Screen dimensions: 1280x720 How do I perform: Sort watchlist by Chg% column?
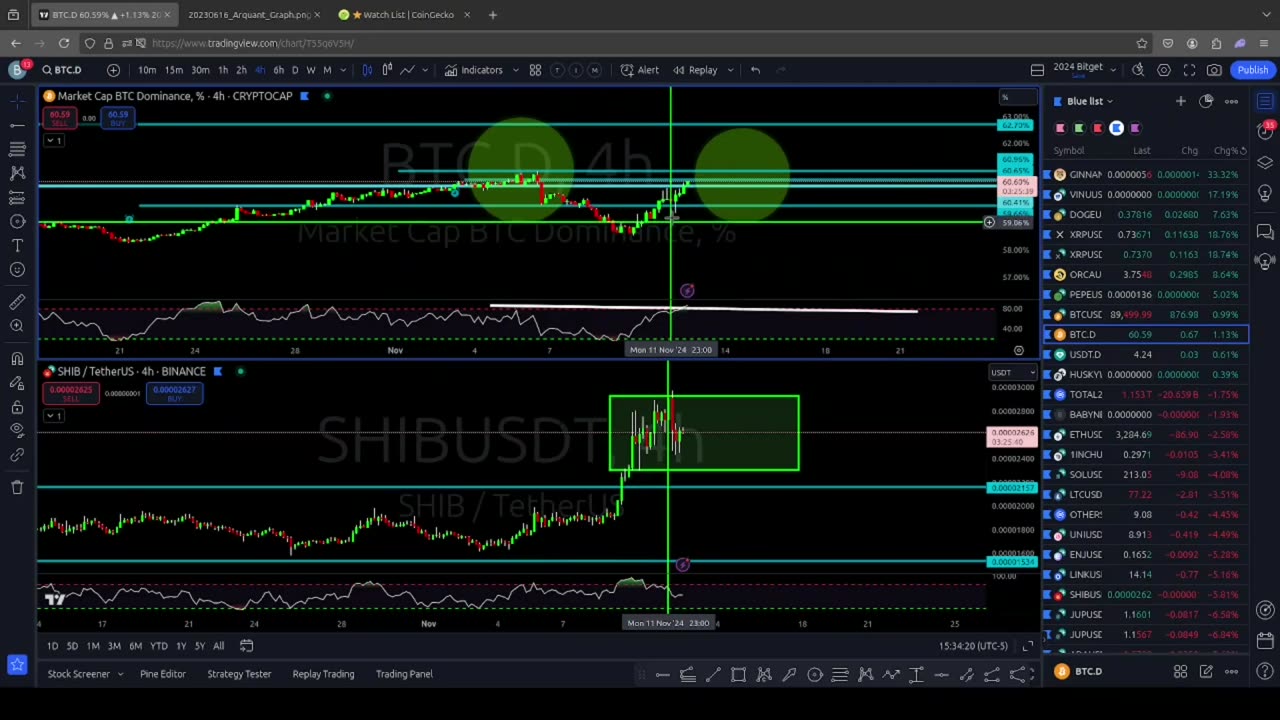(x=1227, y=151)
